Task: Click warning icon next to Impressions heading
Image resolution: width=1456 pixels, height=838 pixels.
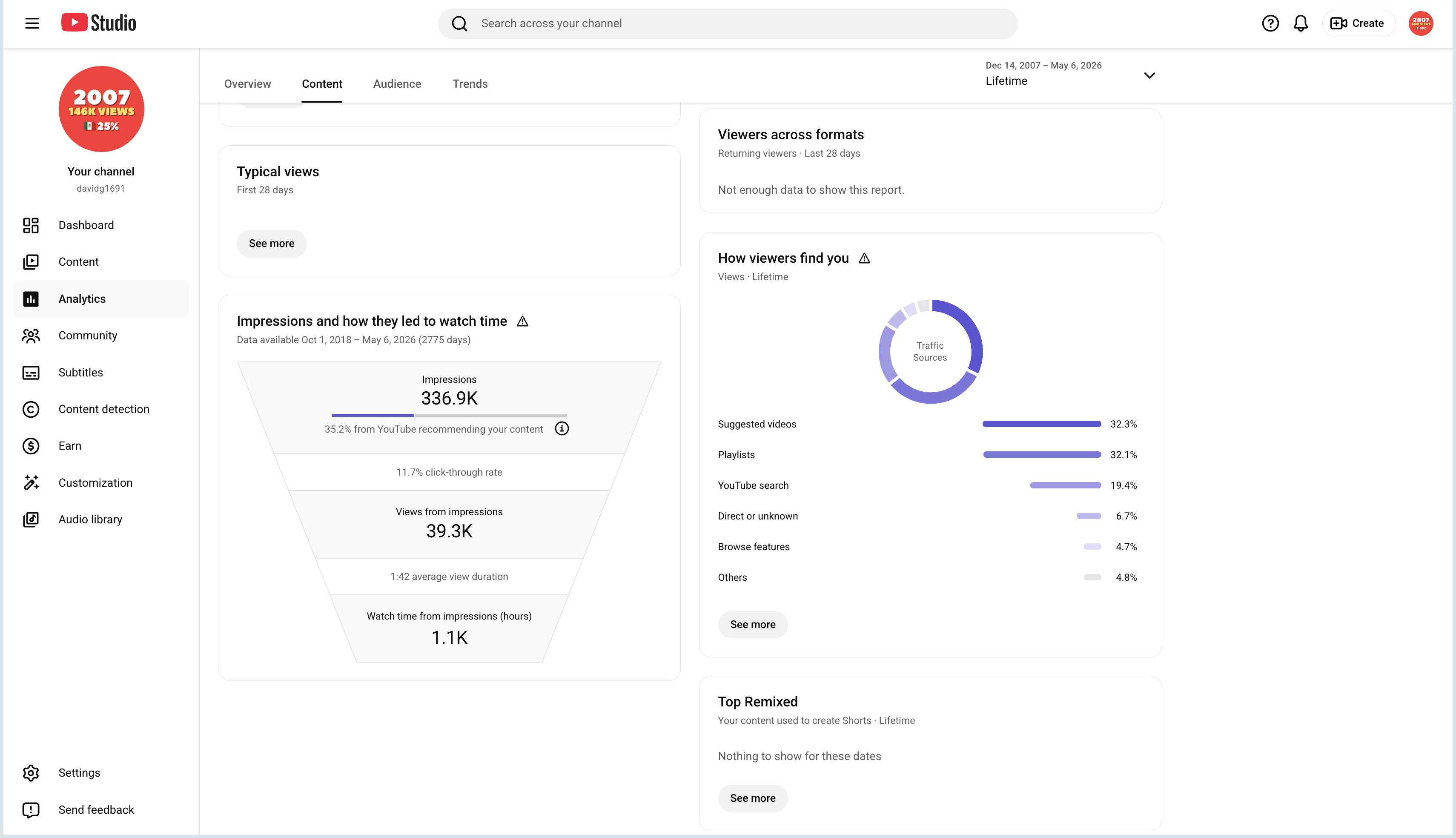Action: 522,321
